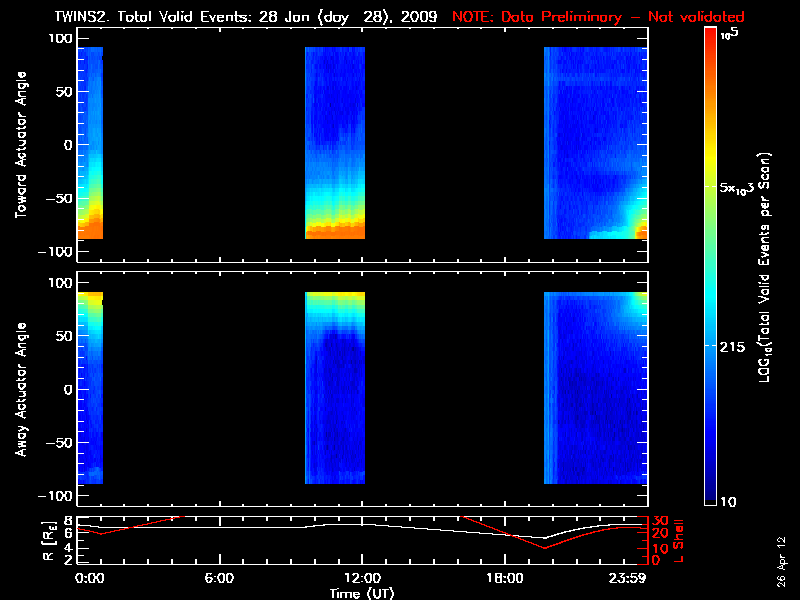Click the 'Time (UT)' axis label
The width and height of the screenshot is (800, 600).
362,592
